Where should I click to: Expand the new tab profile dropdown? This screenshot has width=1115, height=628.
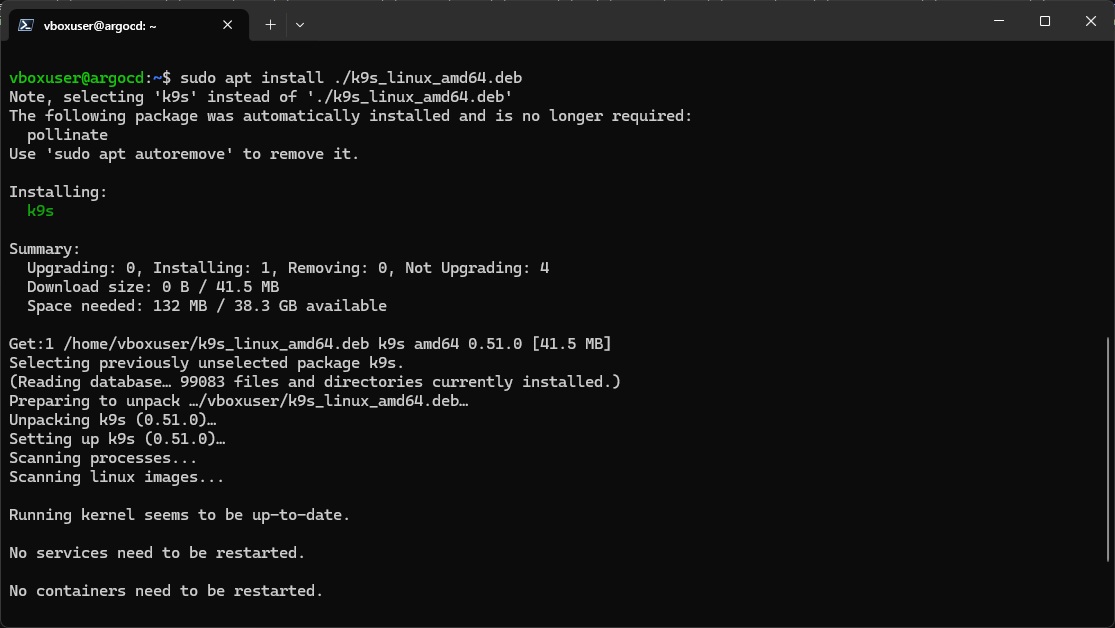click(300, 25)
